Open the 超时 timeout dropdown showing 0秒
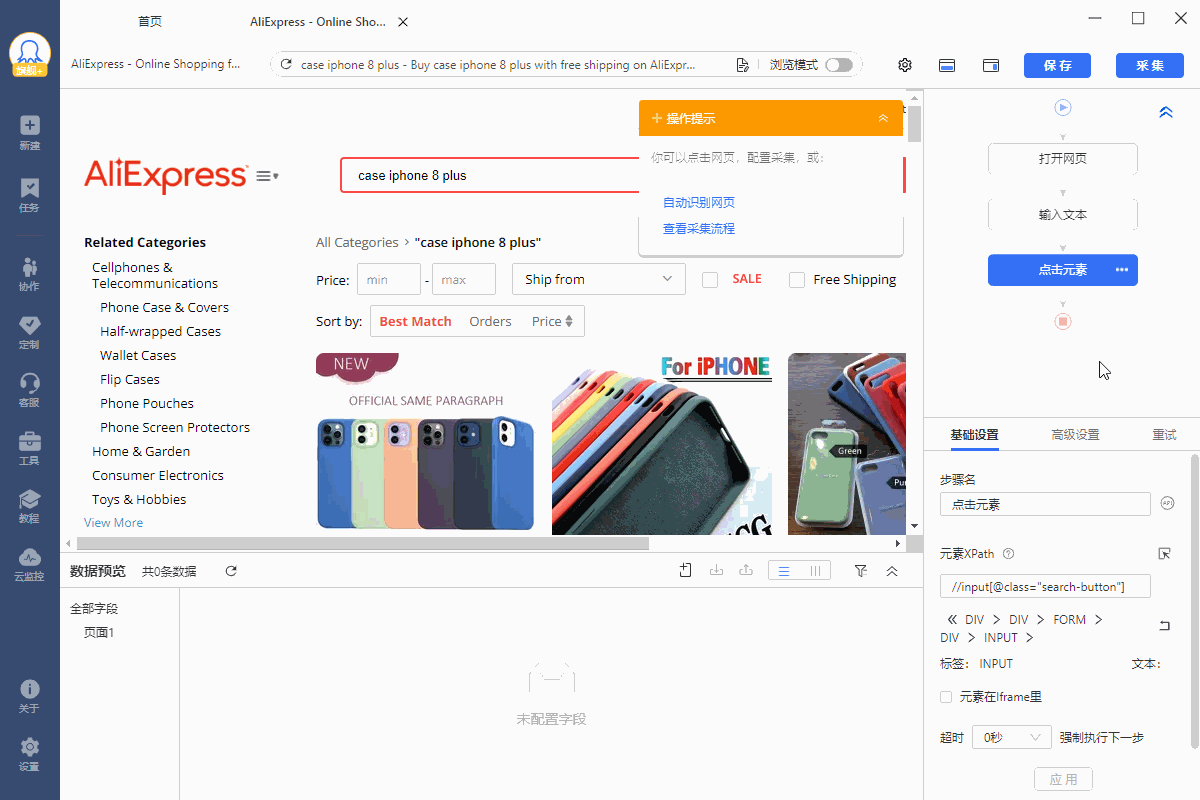 coord(1011,737)
